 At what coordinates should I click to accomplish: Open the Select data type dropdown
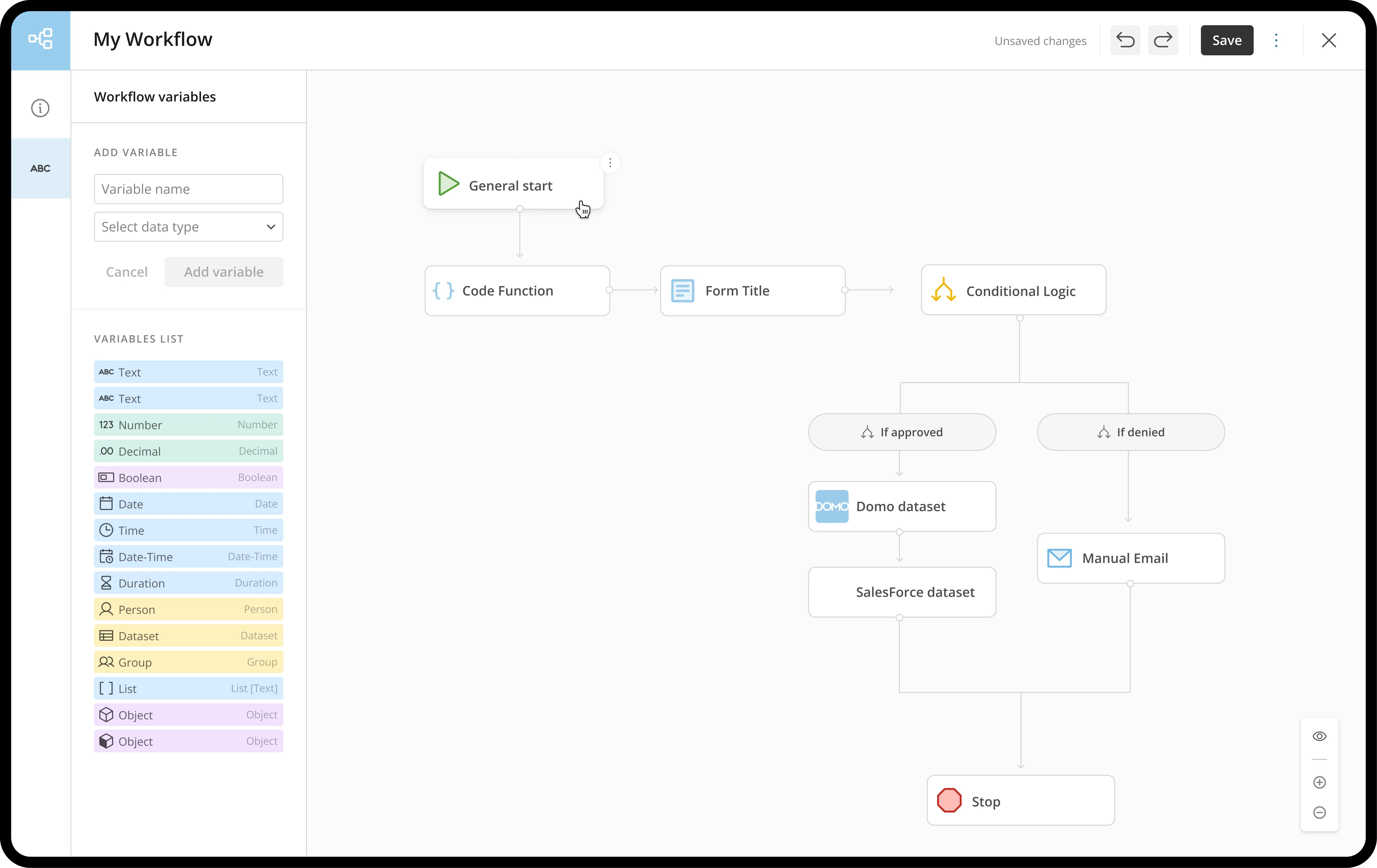pyautogui.click(x=188, y=226)
